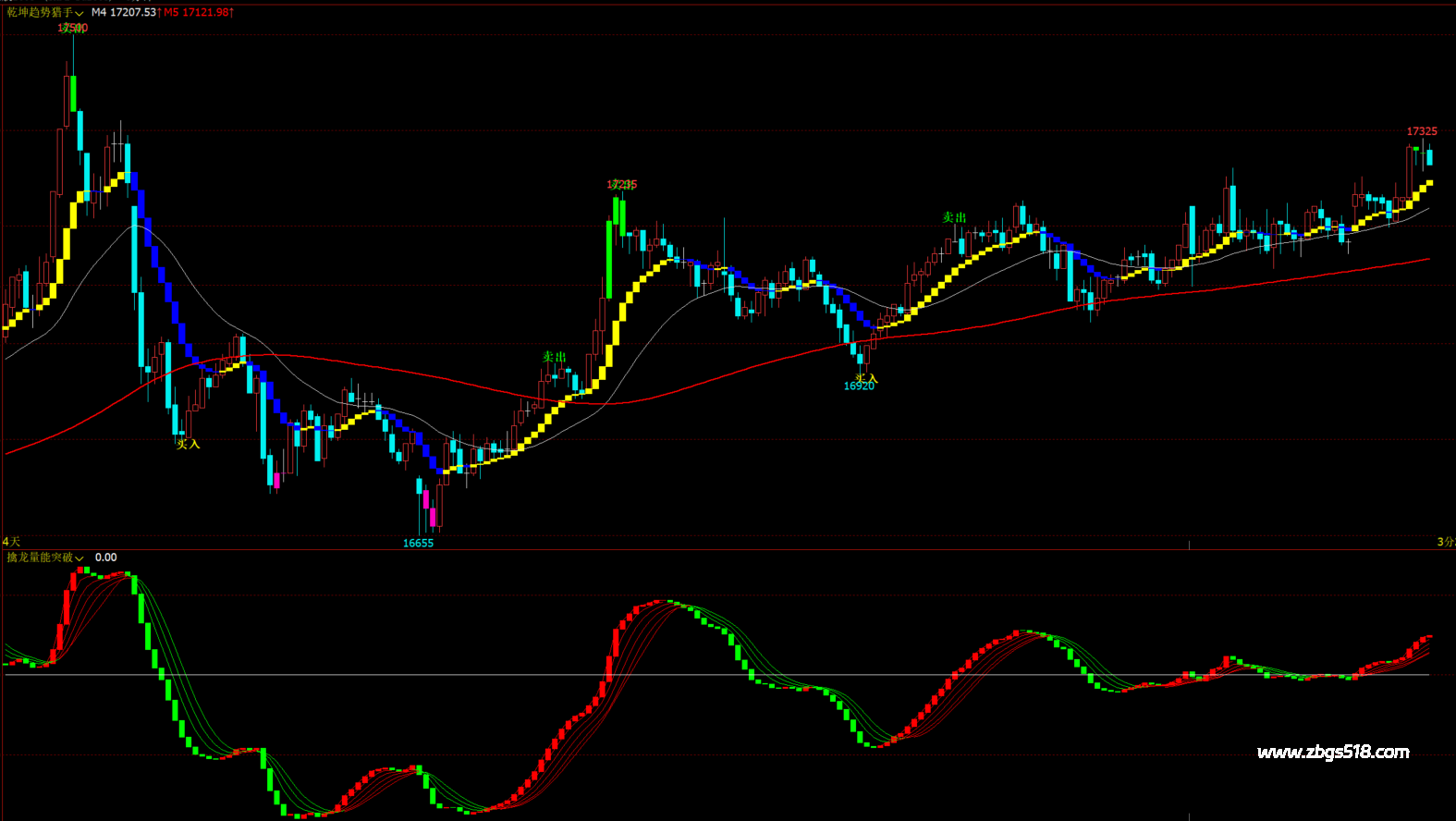
Task: Select the red M5 17121.98 readout
Action: pyautogui.click(x=198, y=13)
